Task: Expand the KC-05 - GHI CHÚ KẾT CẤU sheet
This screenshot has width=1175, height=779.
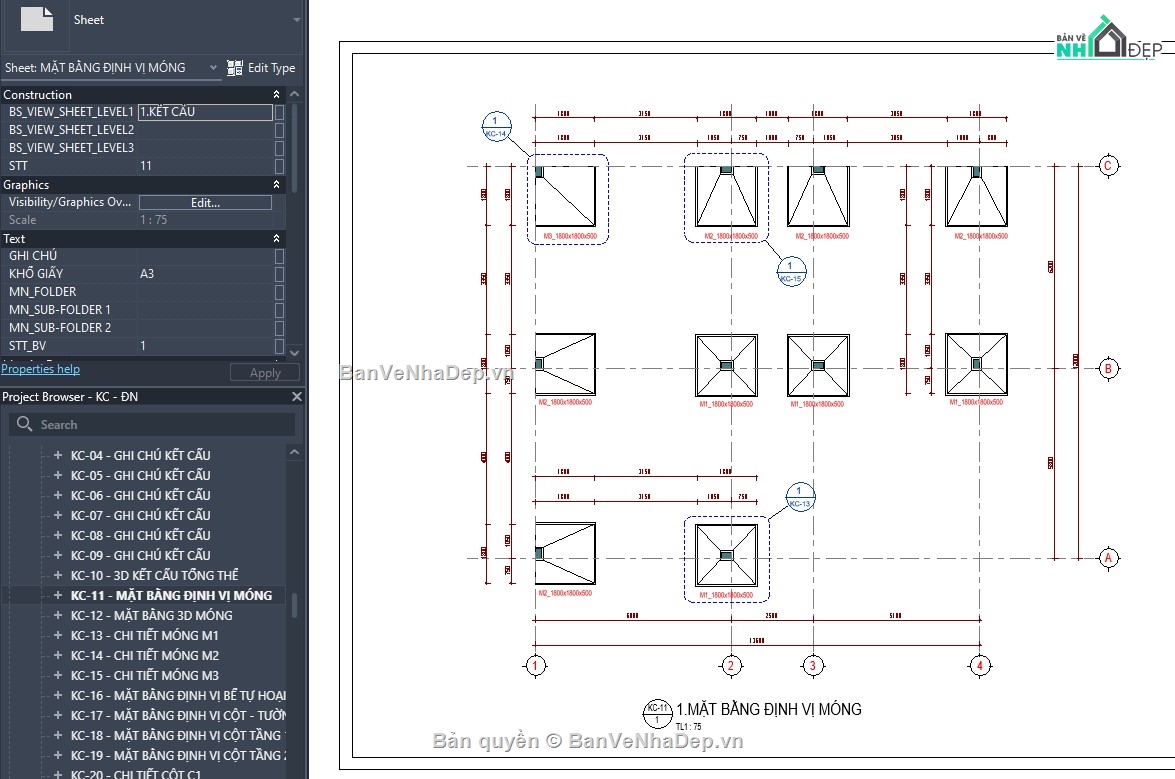Action: [x=58, y=475]
